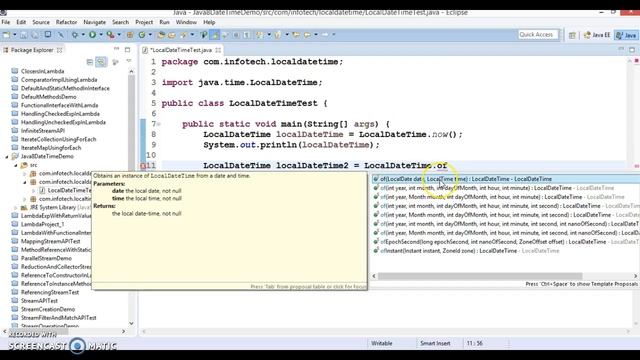Toggle Mark Occurrences in toolbar
640x360 pixels.
[214, 35]
